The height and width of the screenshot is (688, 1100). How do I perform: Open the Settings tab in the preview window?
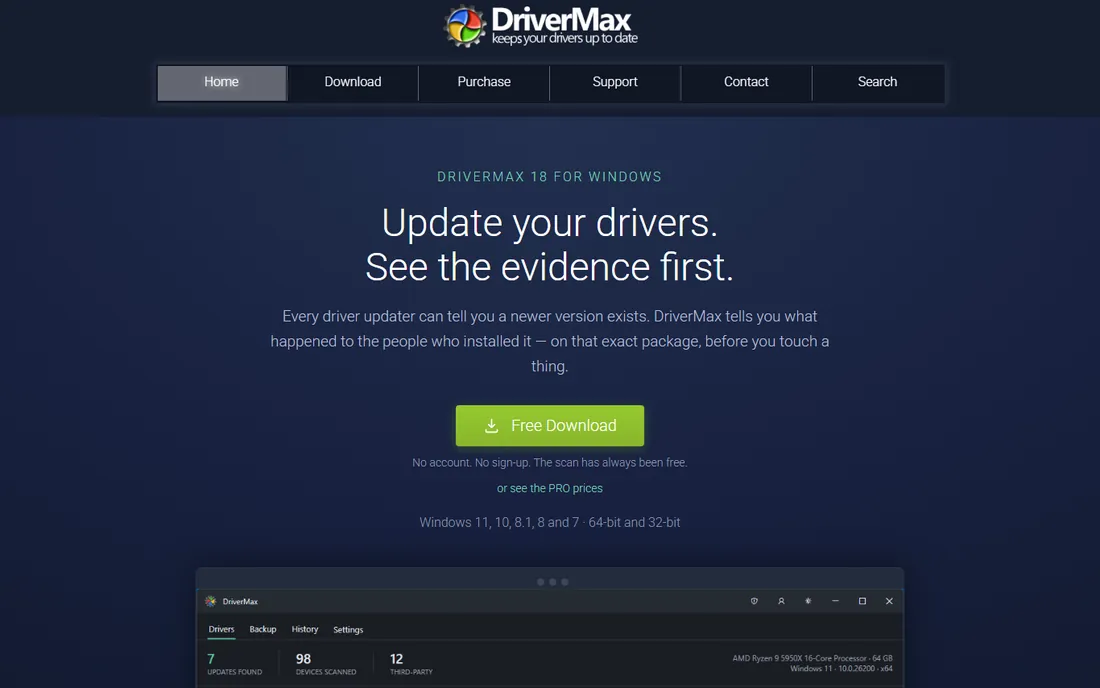[348, 630]
